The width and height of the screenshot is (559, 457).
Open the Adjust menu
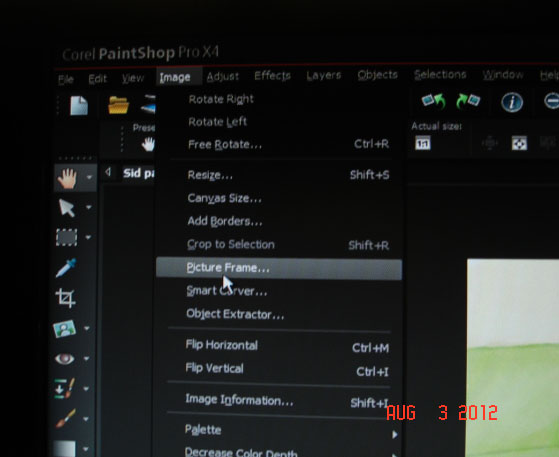point(223,76)
